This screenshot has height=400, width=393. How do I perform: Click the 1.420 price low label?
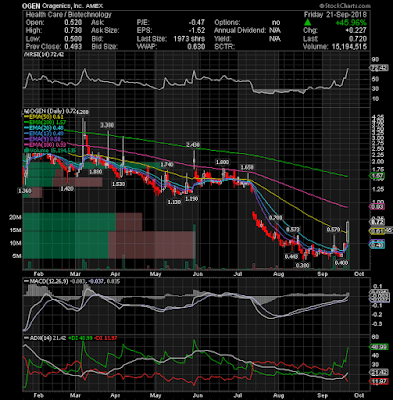[67, 189]
